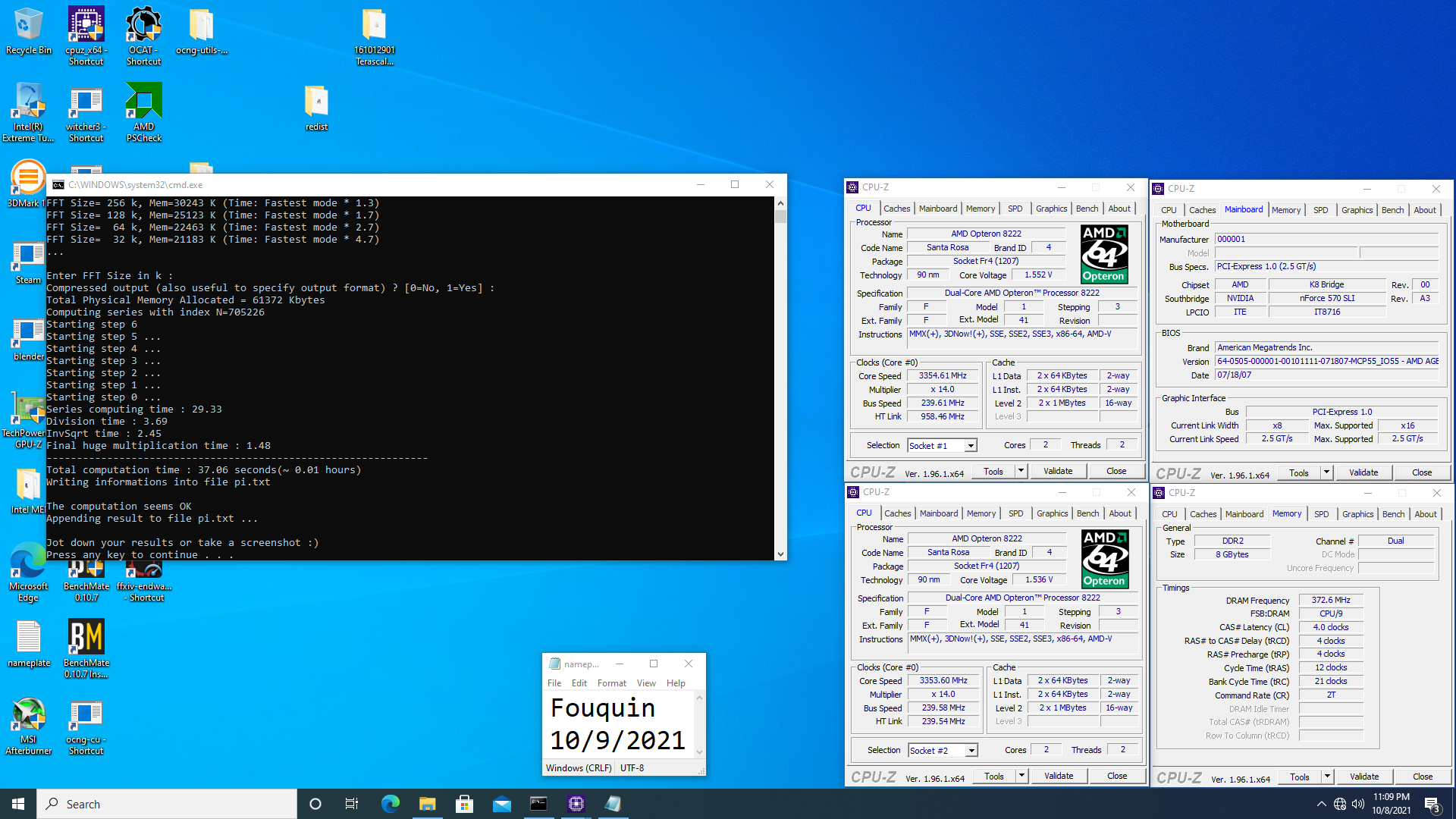Launch blender desktop shortcut
This screenshot has width=1456, height=819.
pos(28,340)
